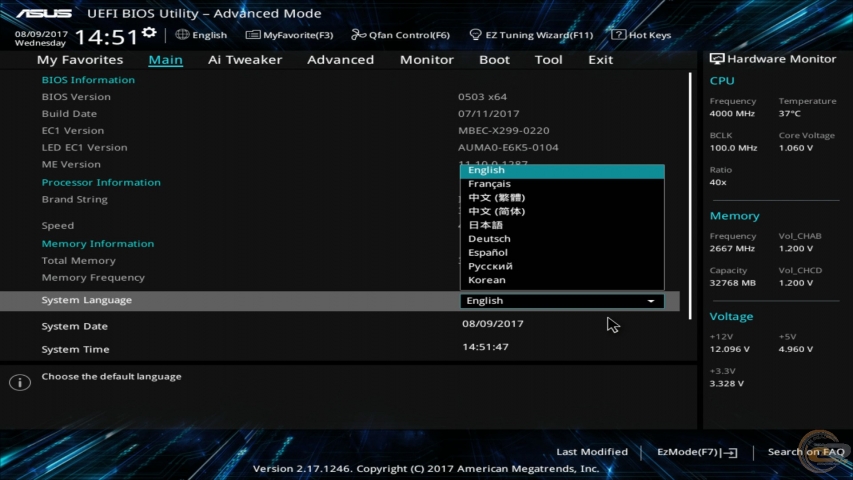This screenshot has width=853, height=480.
Task: Click BIOS Information heading
Action: tap(88, 80)
